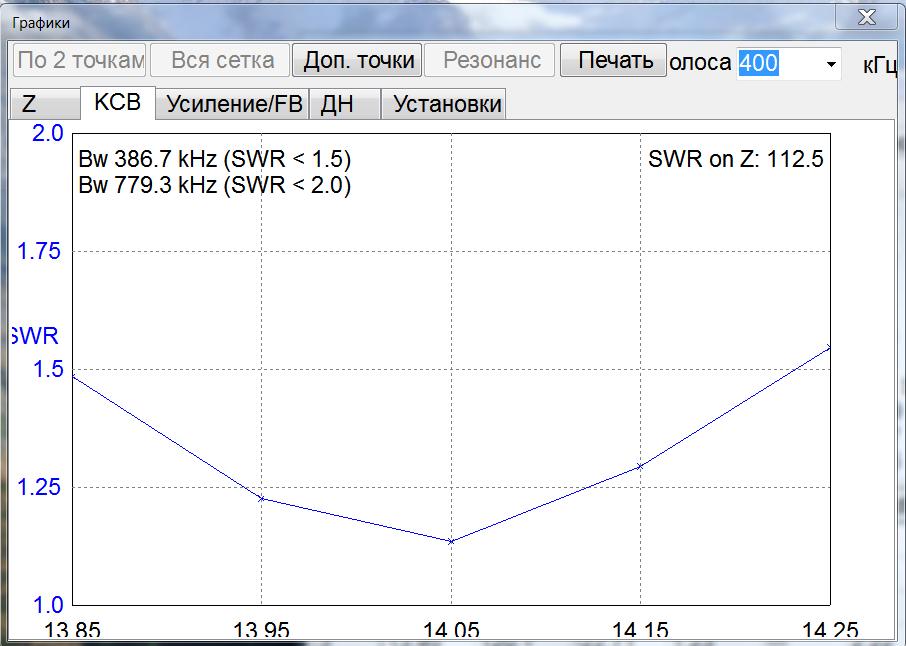Click the minimum SWR point at 14.05
Viewport: 906px width, 646px height.
pyautogui.click(x=451, y=541)
